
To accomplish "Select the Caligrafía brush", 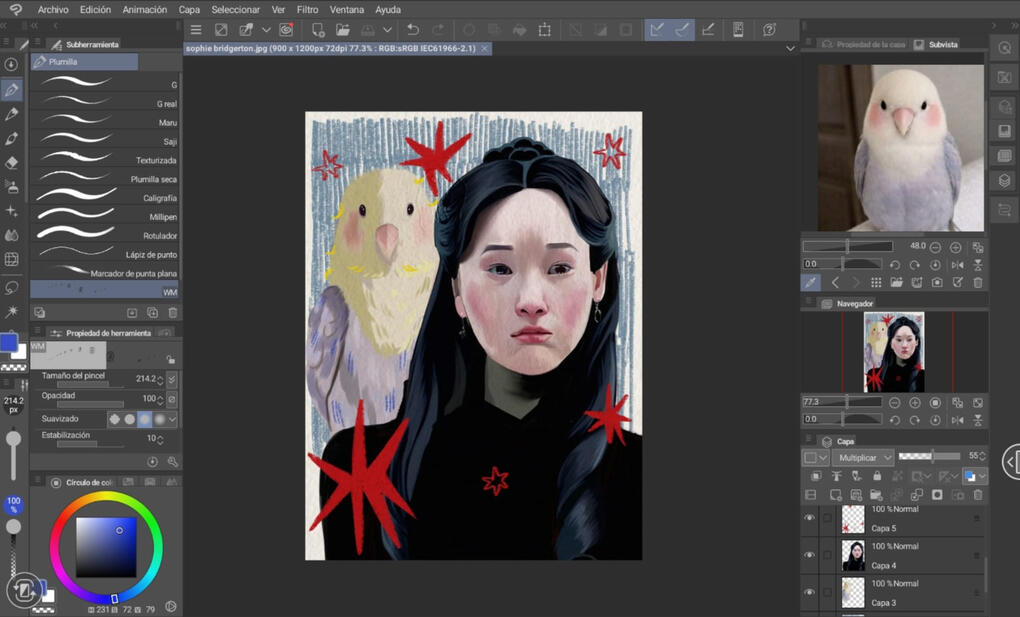I will 105,198.
